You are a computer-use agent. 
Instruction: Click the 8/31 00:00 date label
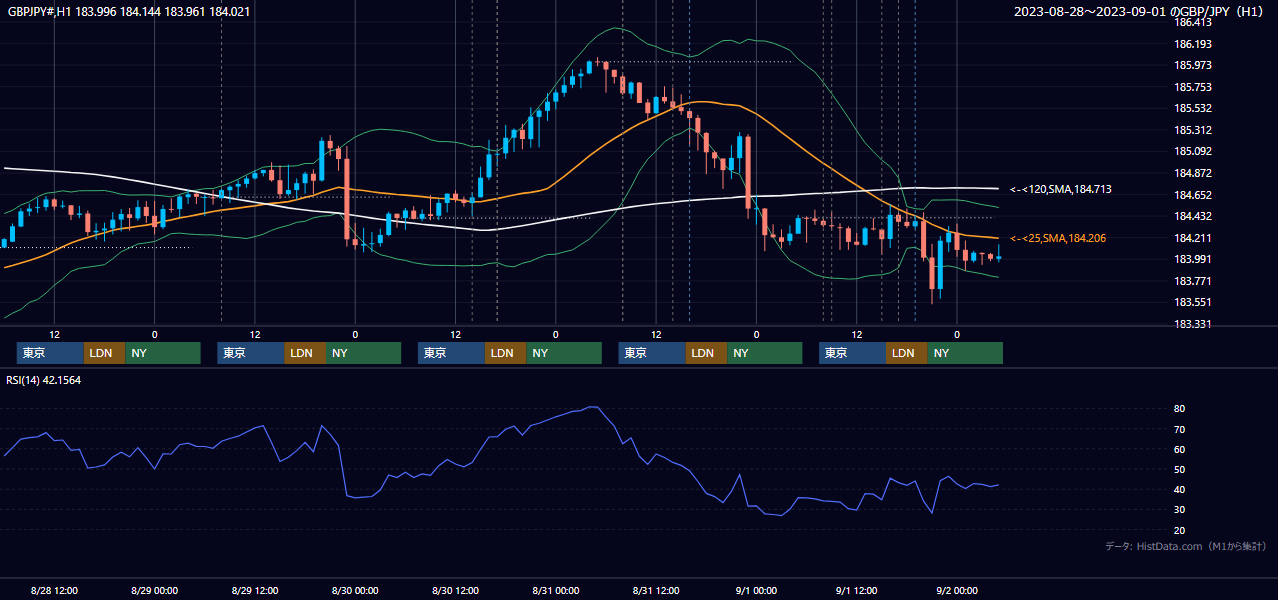tap(555, 590)
